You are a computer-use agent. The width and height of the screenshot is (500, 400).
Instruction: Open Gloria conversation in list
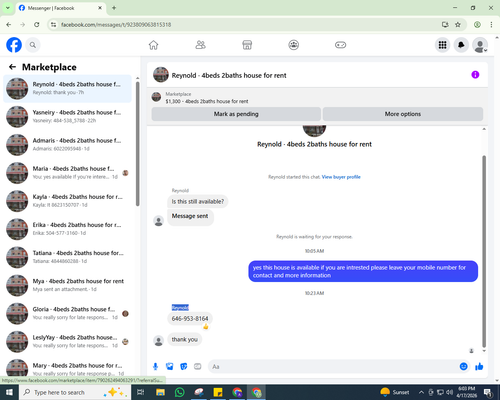[x=67, y=313]
